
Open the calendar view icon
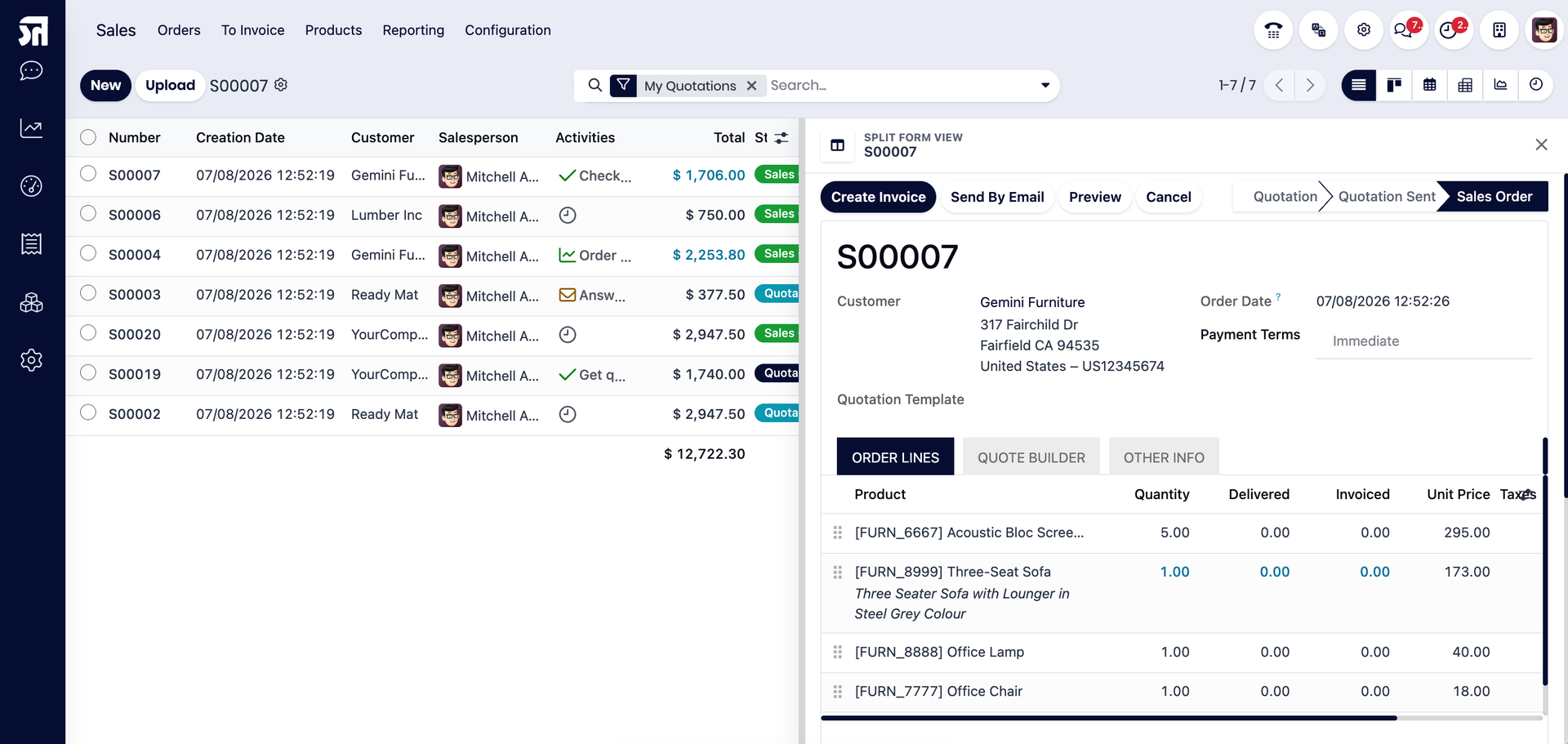click(x=1429, y=85)
